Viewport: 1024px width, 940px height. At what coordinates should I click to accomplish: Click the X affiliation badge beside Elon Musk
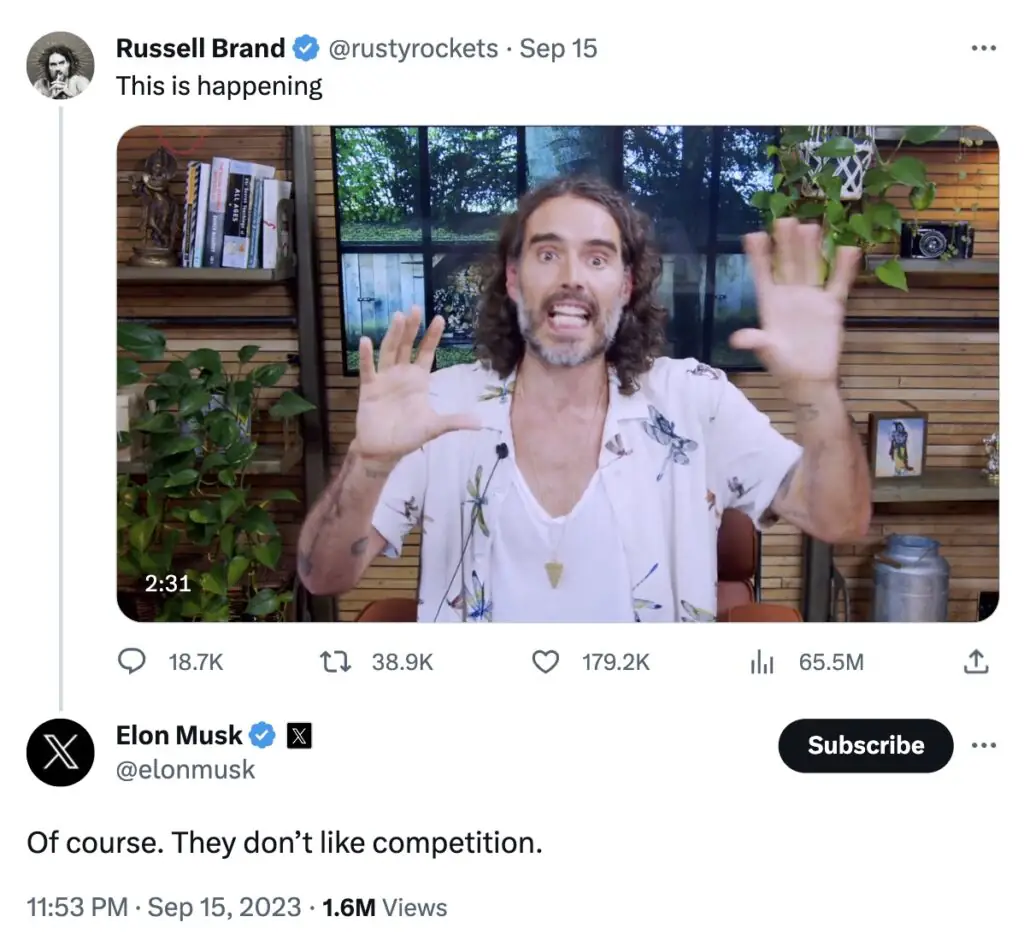[x=299, y=736]
